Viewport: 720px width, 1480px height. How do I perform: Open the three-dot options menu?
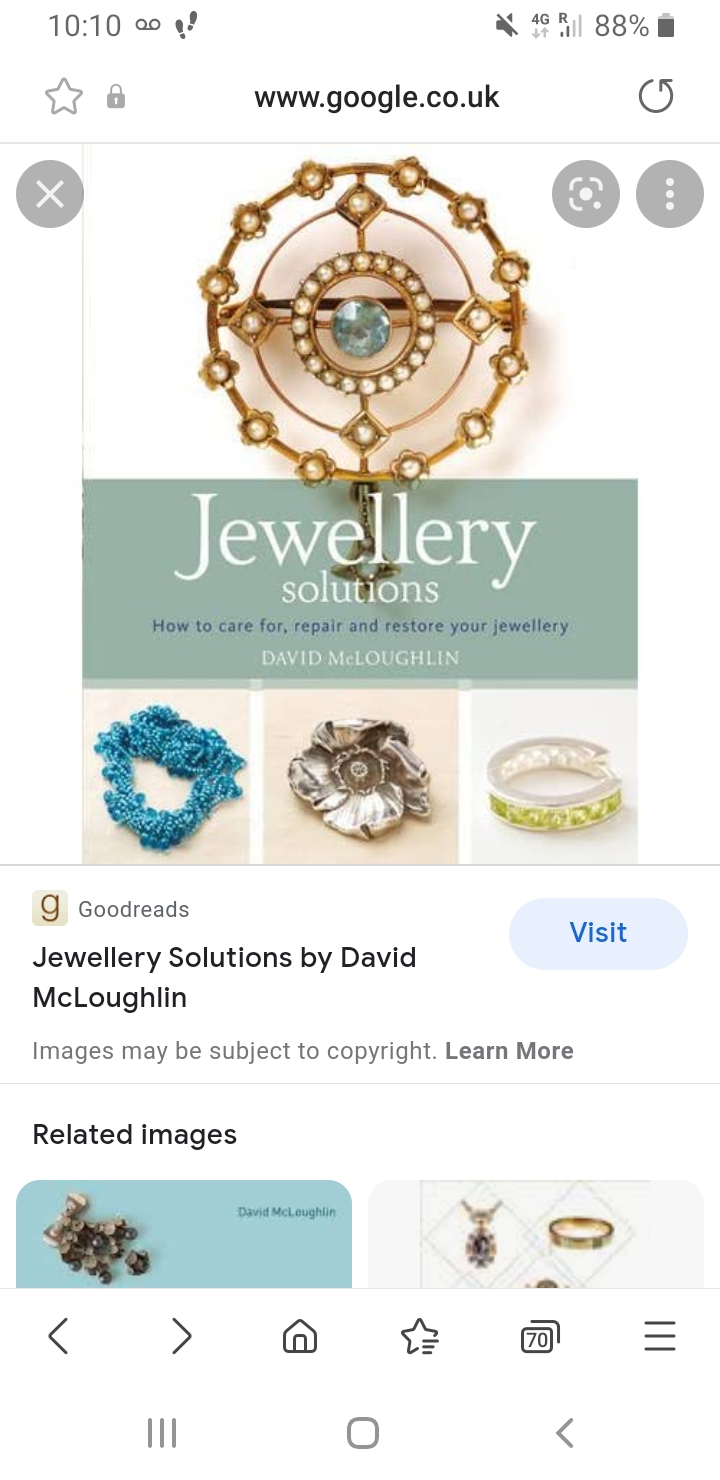point(670,194)
